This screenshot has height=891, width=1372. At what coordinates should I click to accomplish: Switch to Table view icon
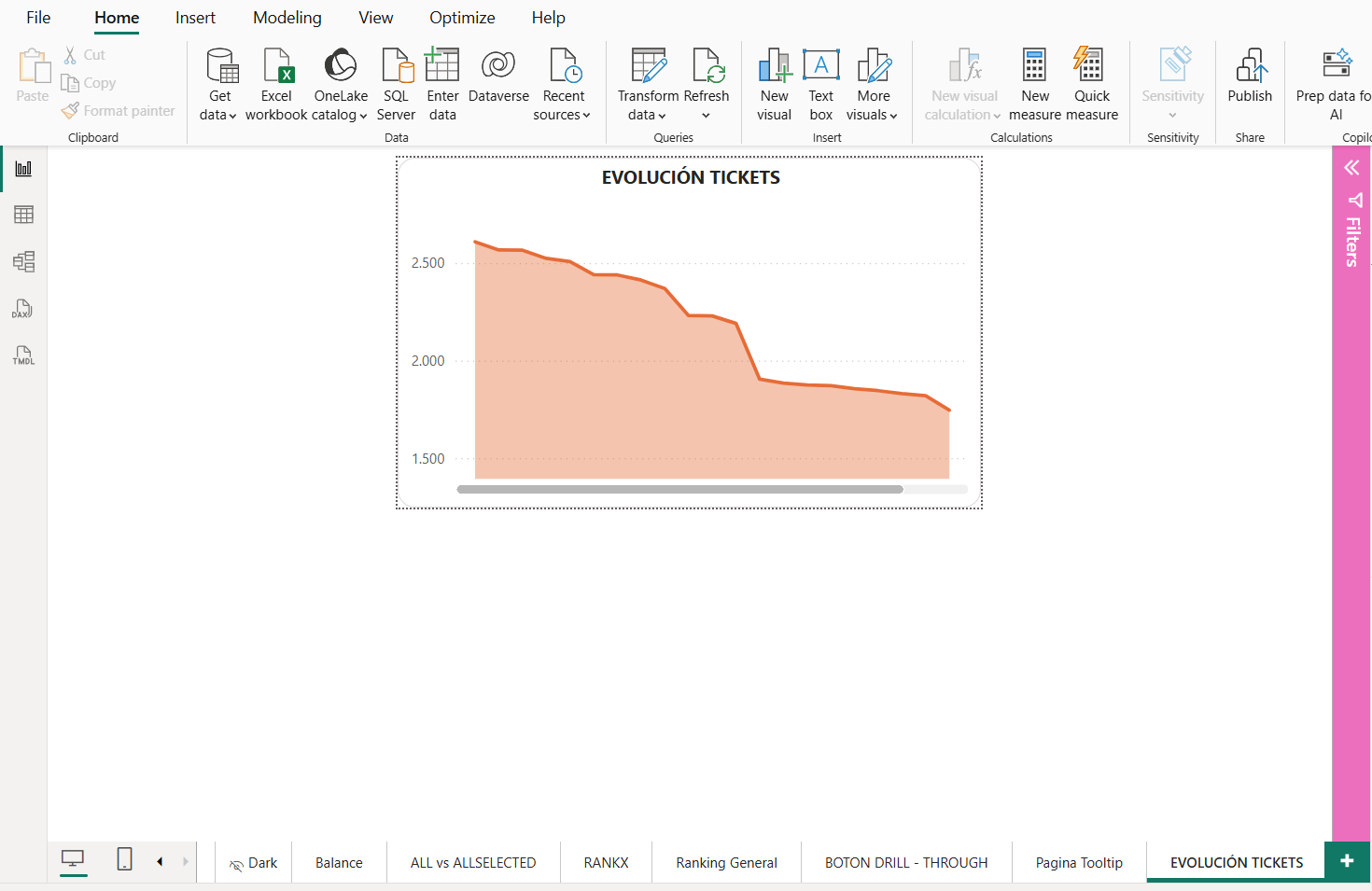pos(23,215)
